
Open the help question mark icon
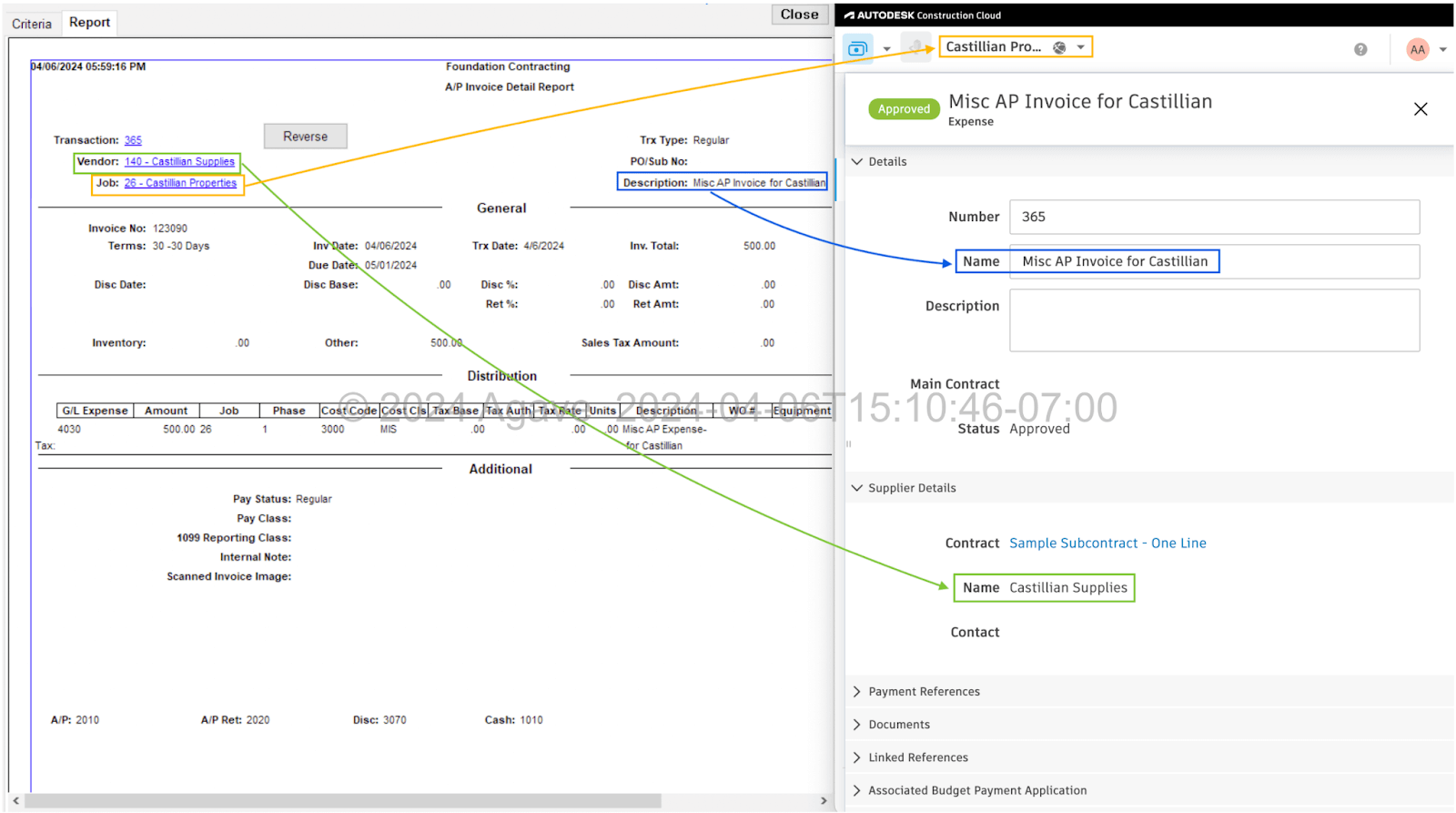(x=1360, y=49)
